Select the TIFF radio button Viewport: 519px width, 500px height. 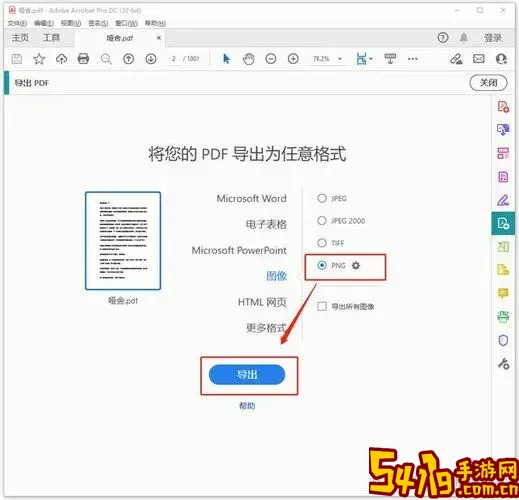pyautogui.click(x=322, y=243)
